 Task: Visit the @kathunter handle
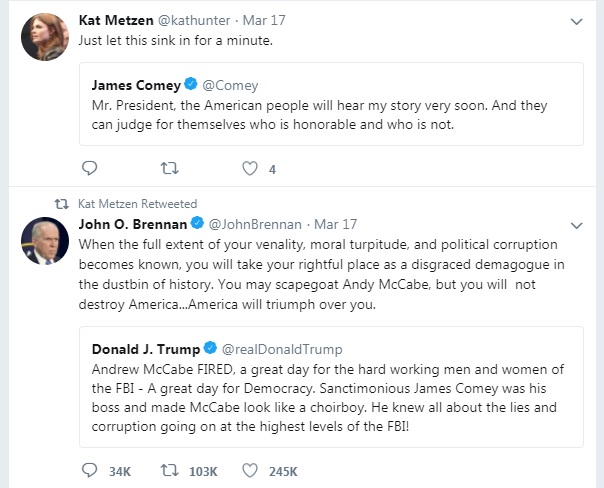click(194, 20)
